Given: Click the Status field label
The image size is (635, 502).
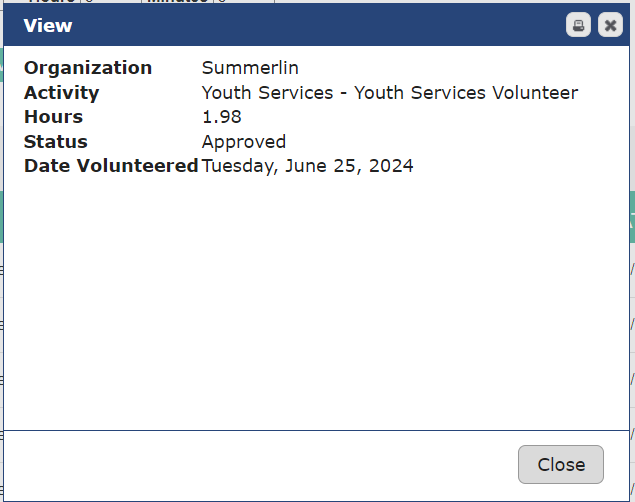Looking at the screenshot, I should [55, 142].
